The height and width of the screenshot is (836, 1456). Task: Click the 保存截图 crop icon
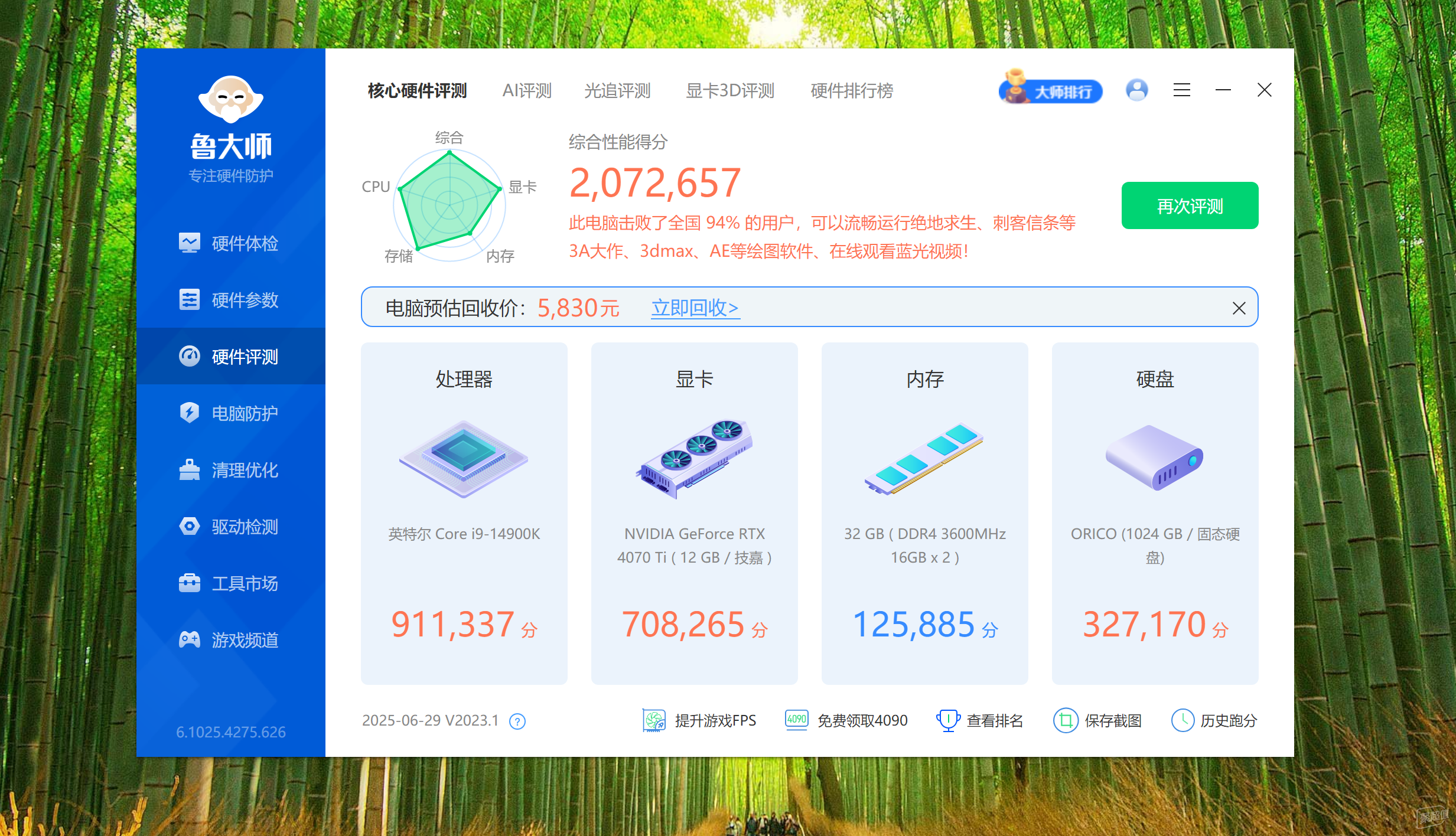[1066, 720]
